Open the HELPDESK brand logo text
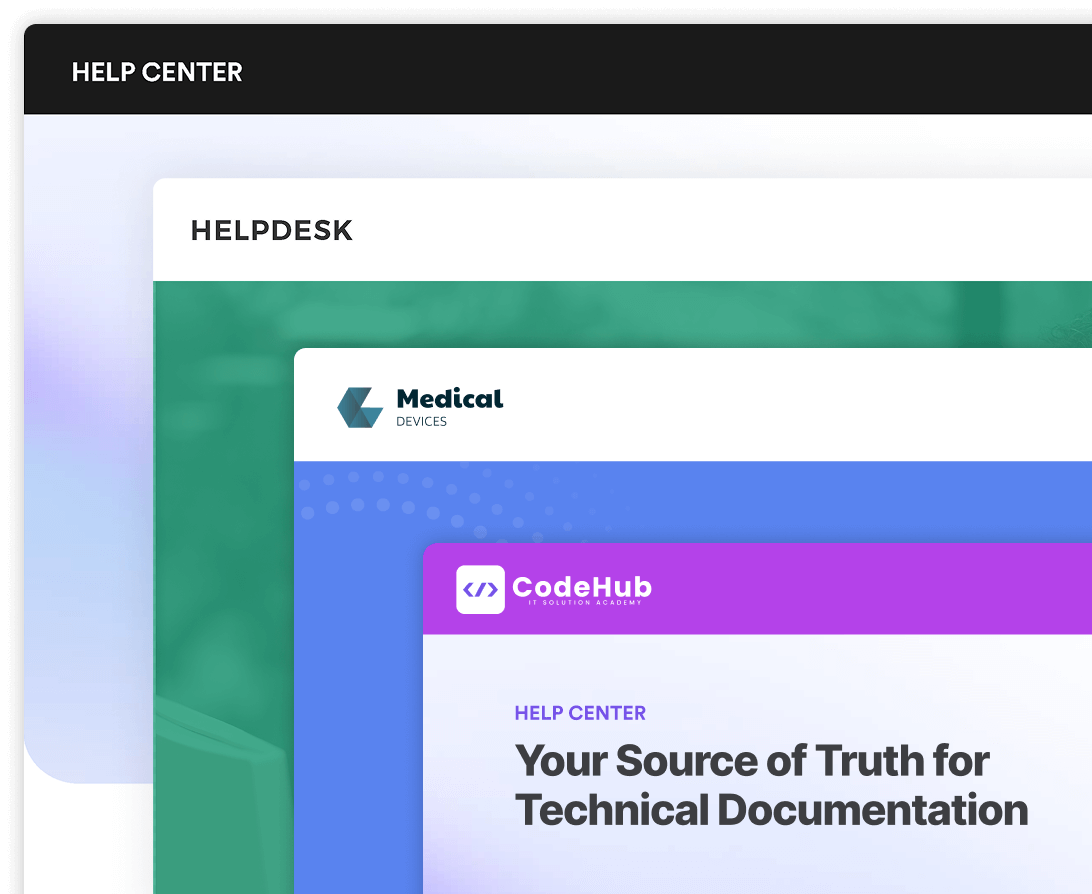1092x894 pixels. click(x=271, y=230)
